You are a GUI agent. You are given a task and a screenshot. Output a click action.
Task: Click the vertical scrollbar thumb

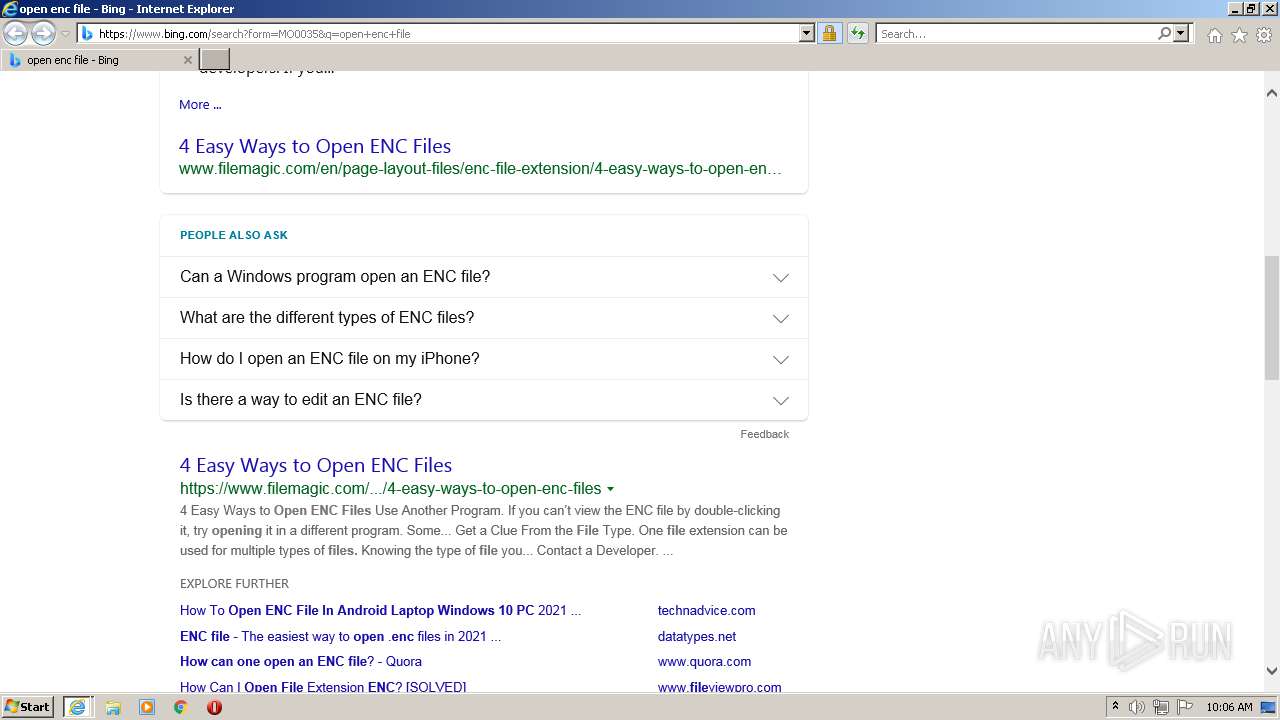point(1272,318)
